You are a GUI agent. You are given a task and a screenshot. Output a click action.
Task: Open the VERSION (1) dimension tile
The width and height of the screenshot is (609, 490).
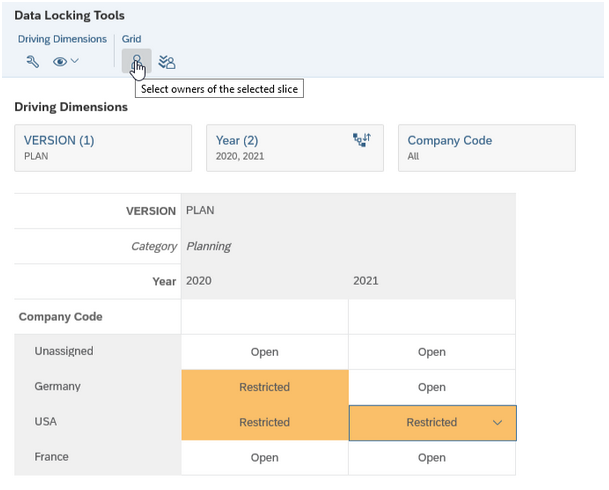click(x=102, y=148)
